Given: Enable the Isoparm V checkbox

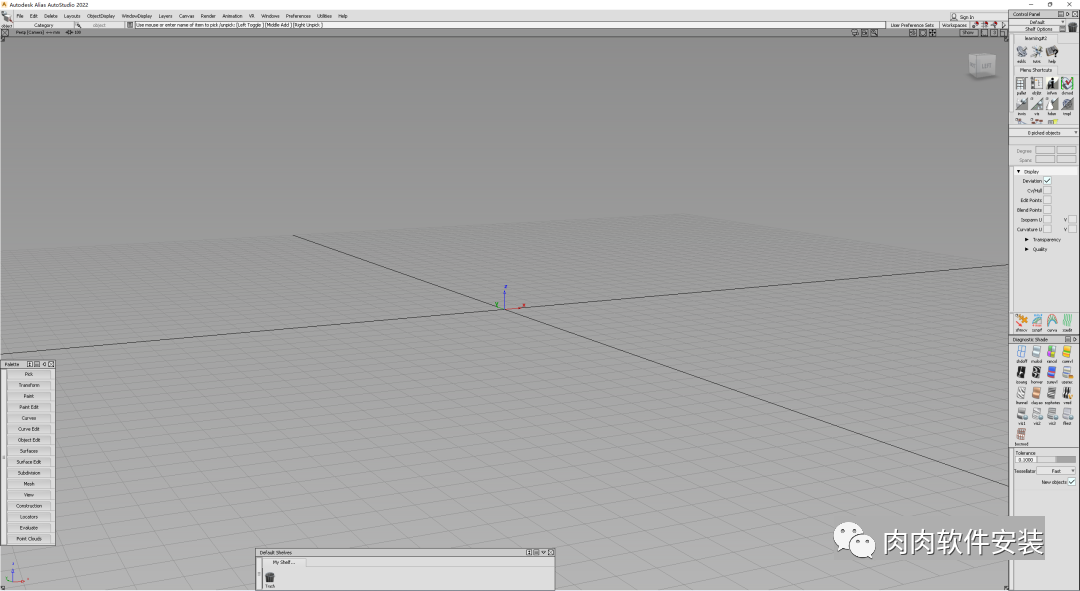Looking at the screenshot, I should click(1072, 220).
